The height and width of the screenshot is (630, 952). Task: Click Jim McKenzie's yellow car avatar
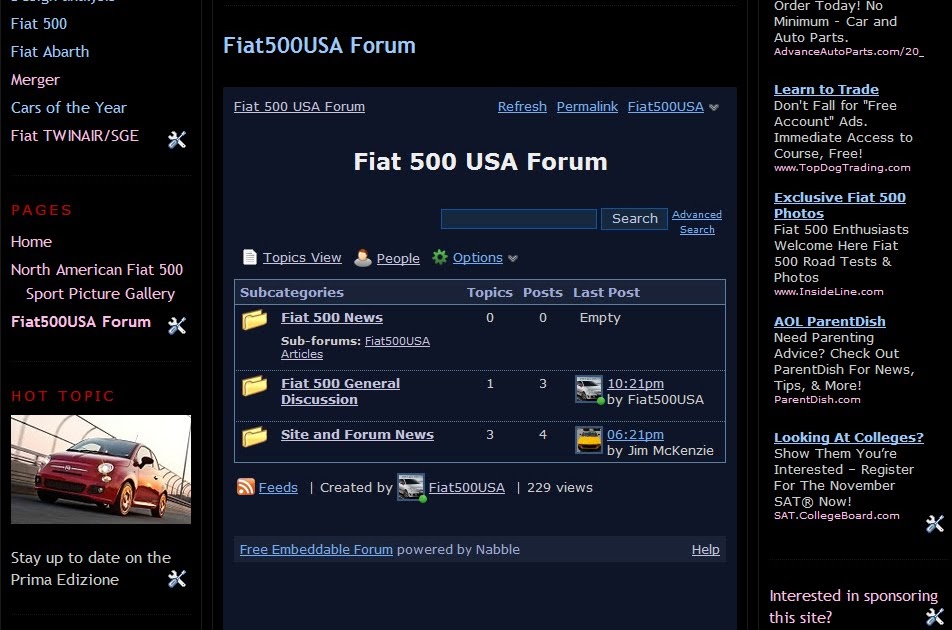point(589,440)
